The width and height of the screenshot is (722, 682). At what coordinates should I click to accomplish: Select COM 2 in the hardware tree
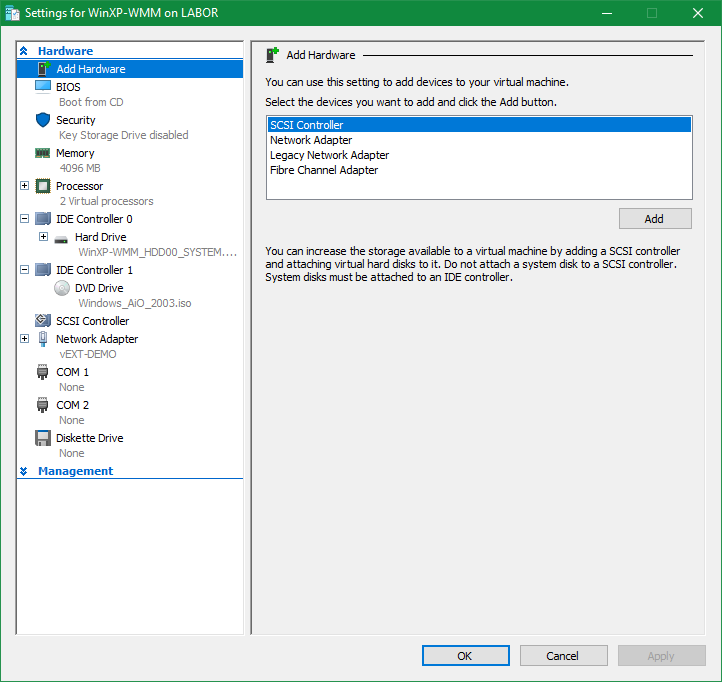[72, 405]
